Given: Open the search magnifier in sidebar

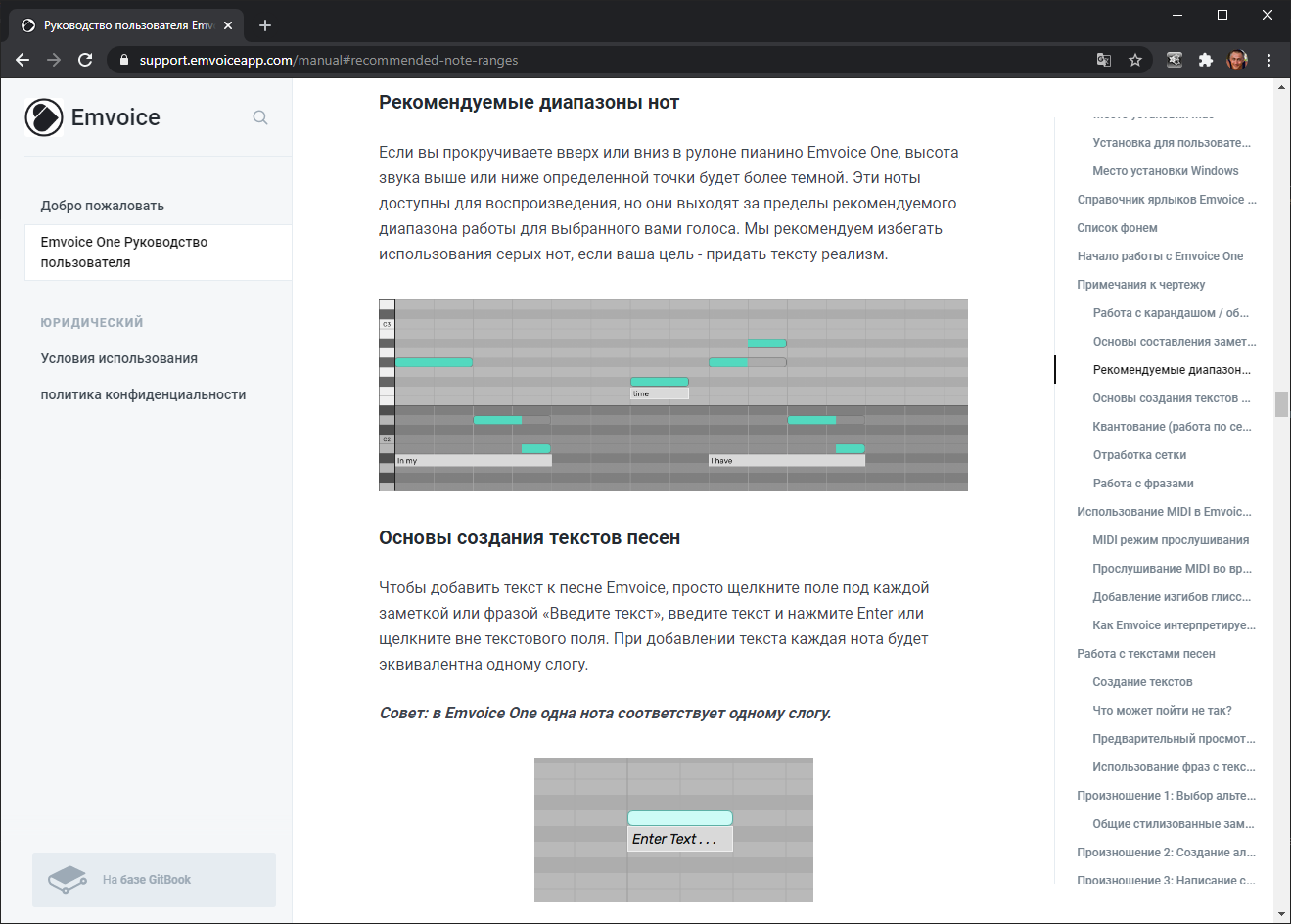Looking at the screenshot, I should 260,117.
